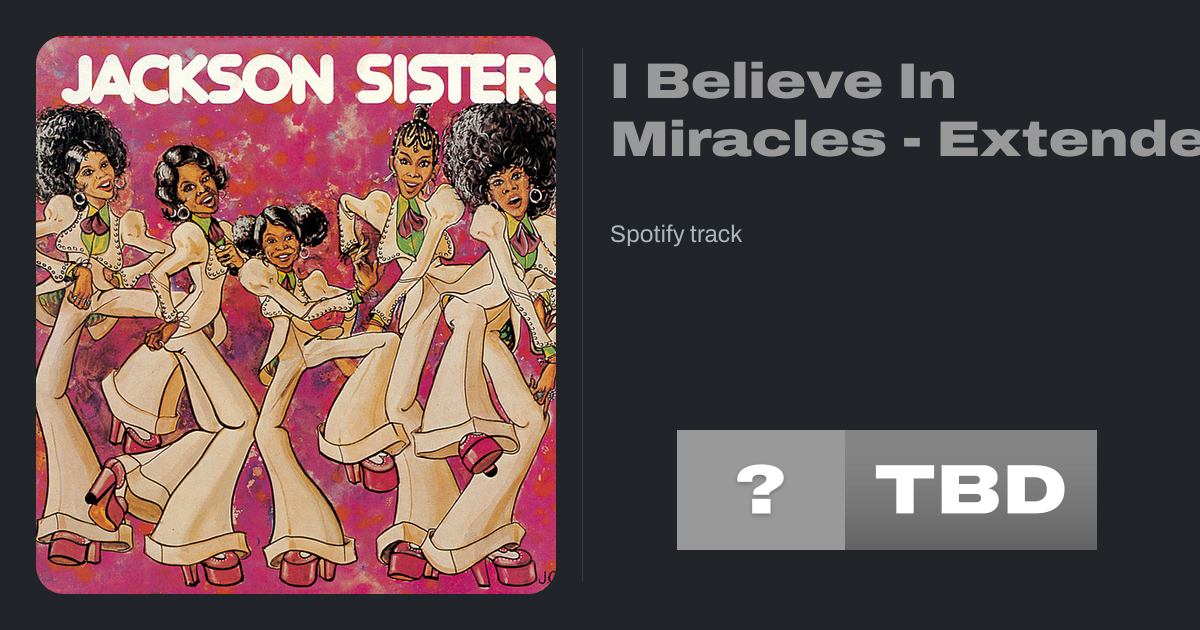Click the "Spotify track" label

676,234
